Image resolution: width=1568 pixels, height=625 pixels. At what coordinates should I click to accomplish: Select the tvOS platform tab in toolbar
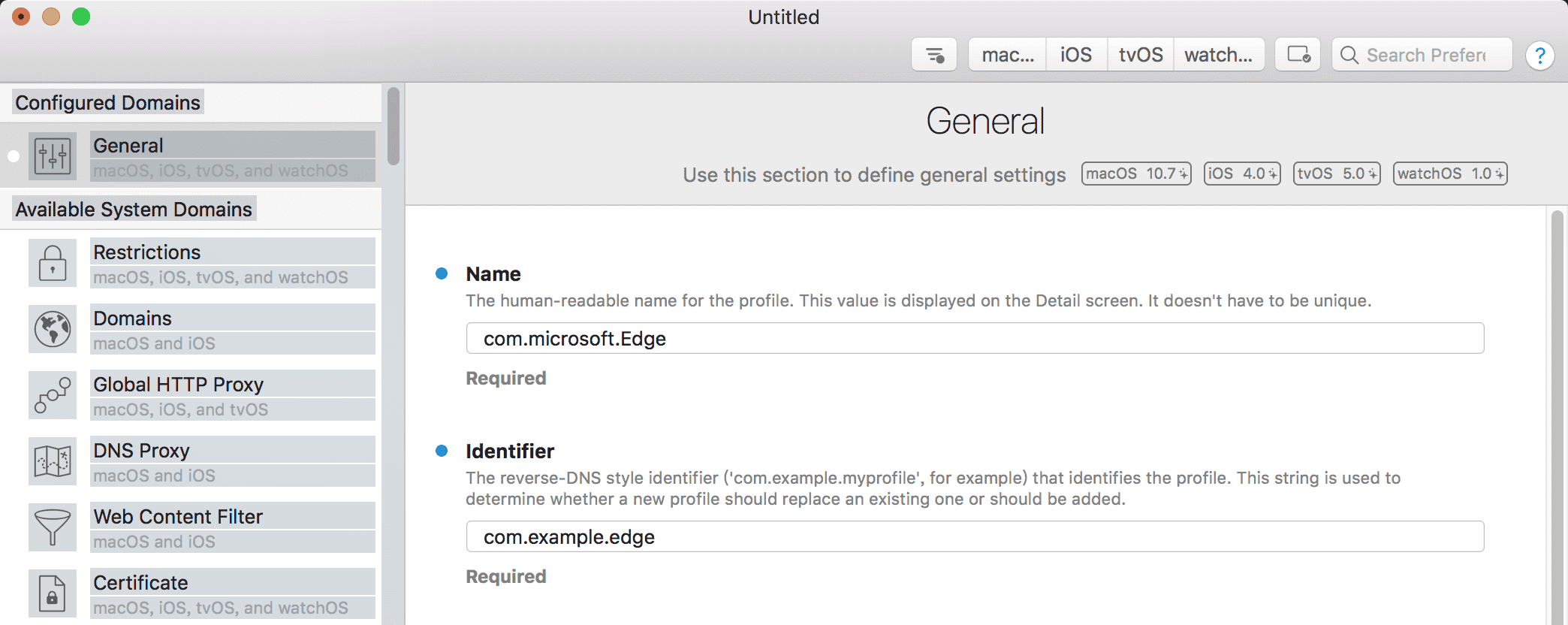click(1141, 55)
